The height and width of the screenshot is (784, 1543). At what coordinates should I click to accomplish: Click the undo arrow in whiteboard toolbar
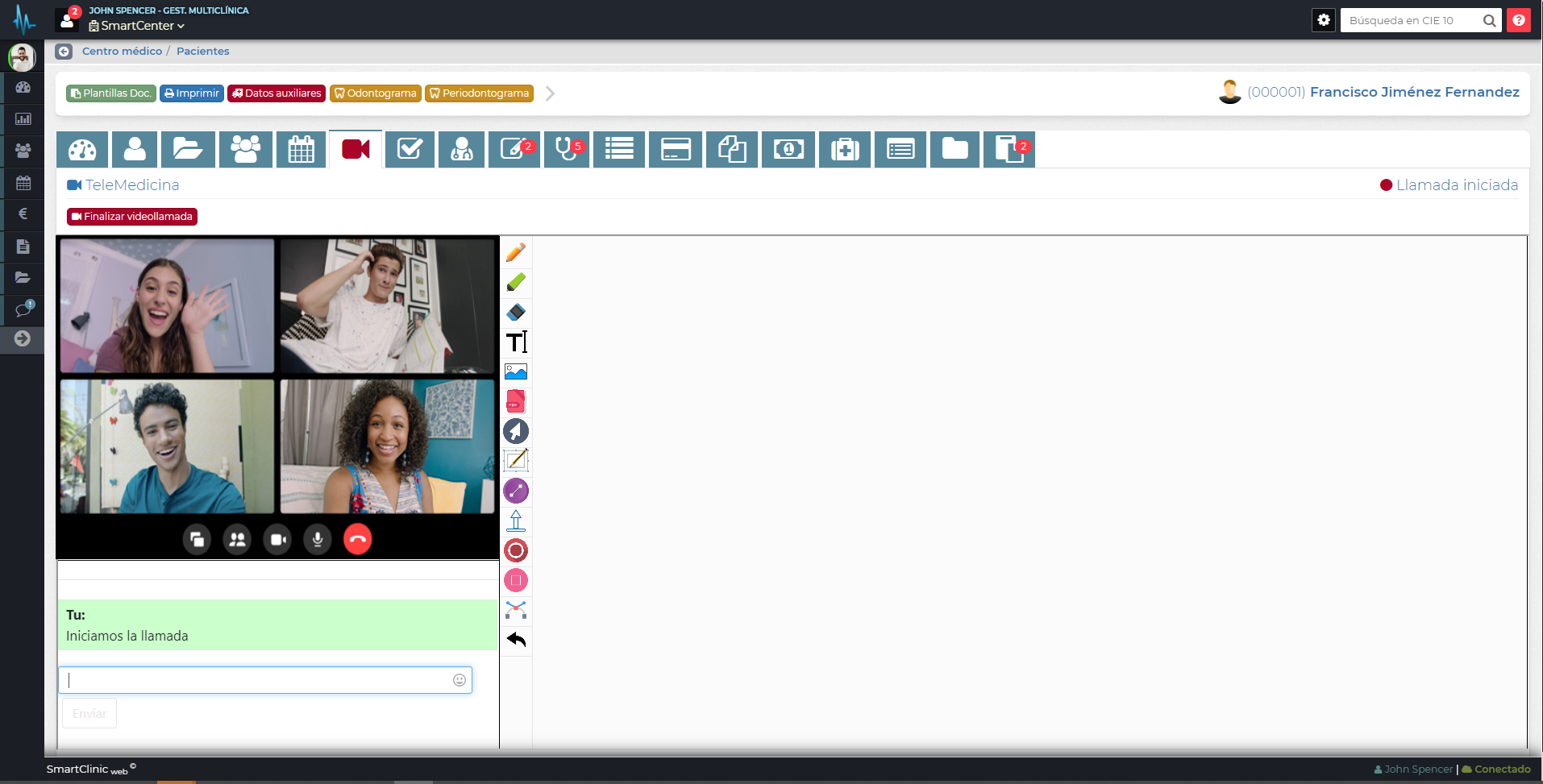516,640
